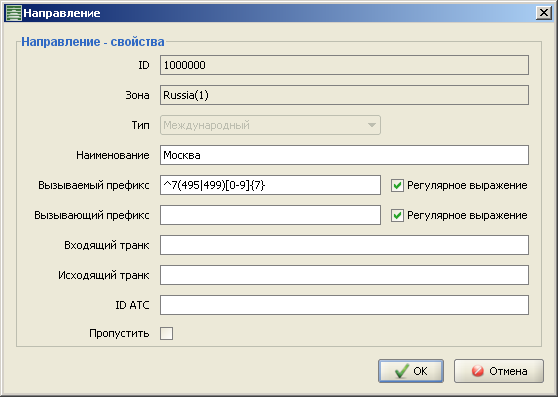Click the ID field containing 1000000
Image resolution: width=558 pixels, height=397 pixels.
344,65
